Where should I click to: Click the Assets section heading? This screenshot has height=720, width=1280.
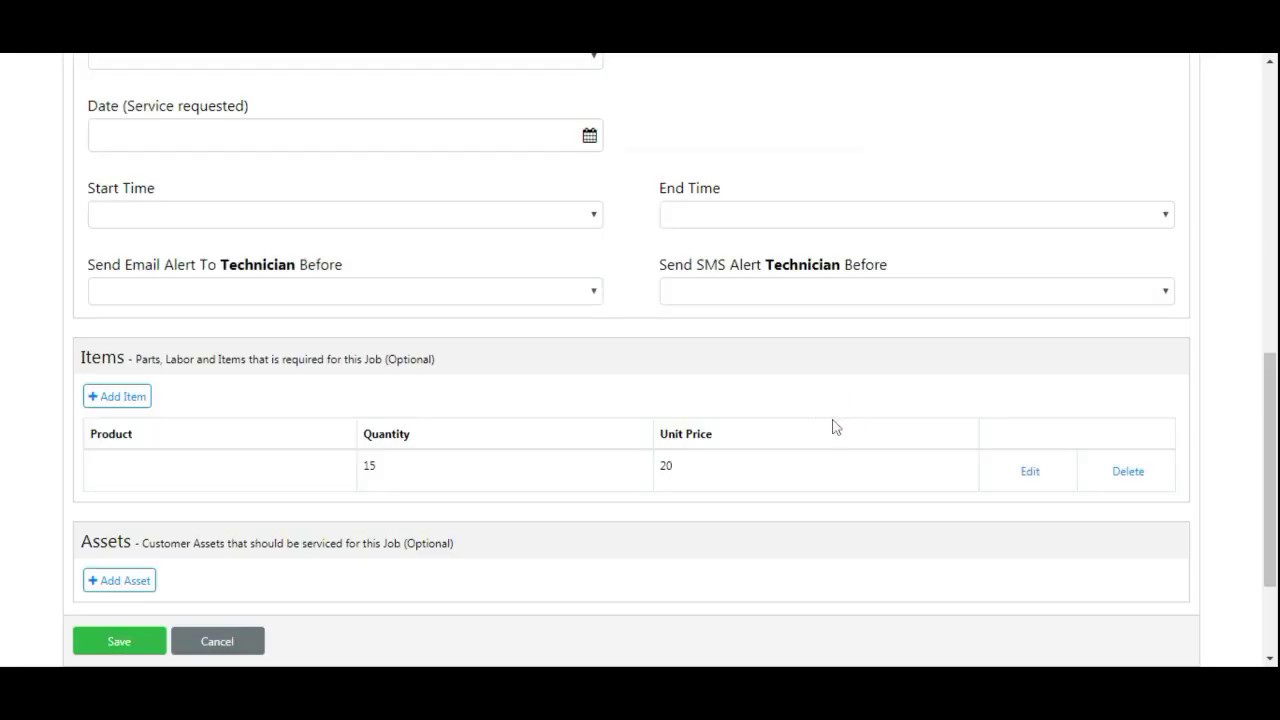tap(106, 541)
